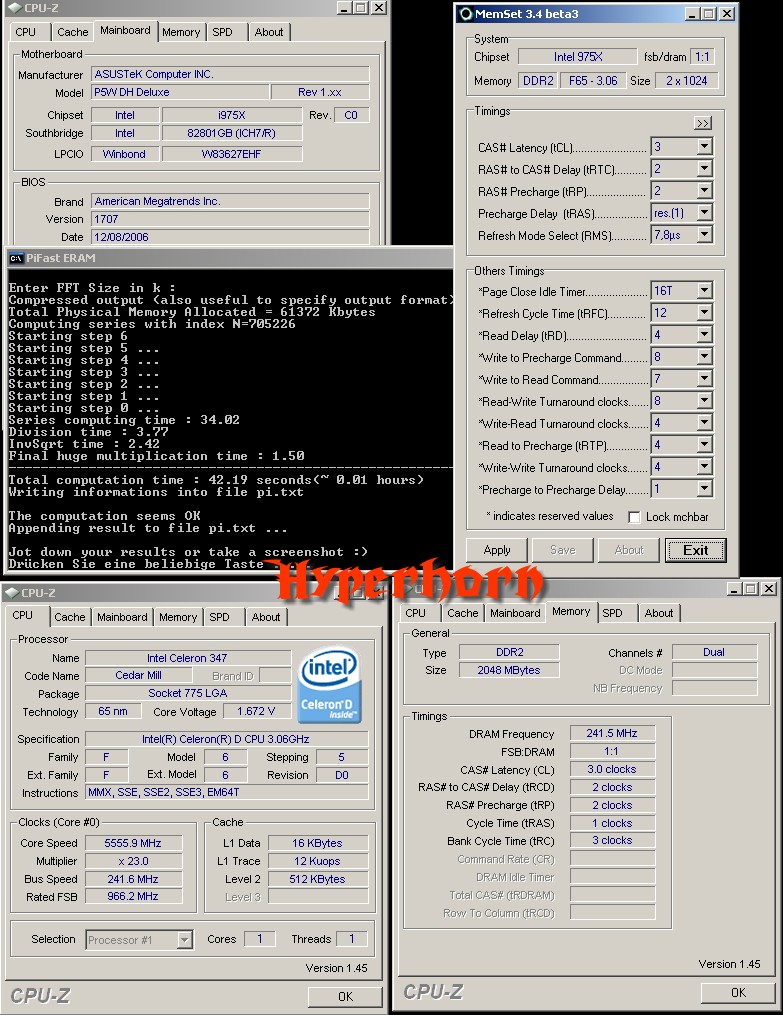Click the Intel Celeron 347 name field
This screenshot has width=783, height=1015.
coord(188,658)
